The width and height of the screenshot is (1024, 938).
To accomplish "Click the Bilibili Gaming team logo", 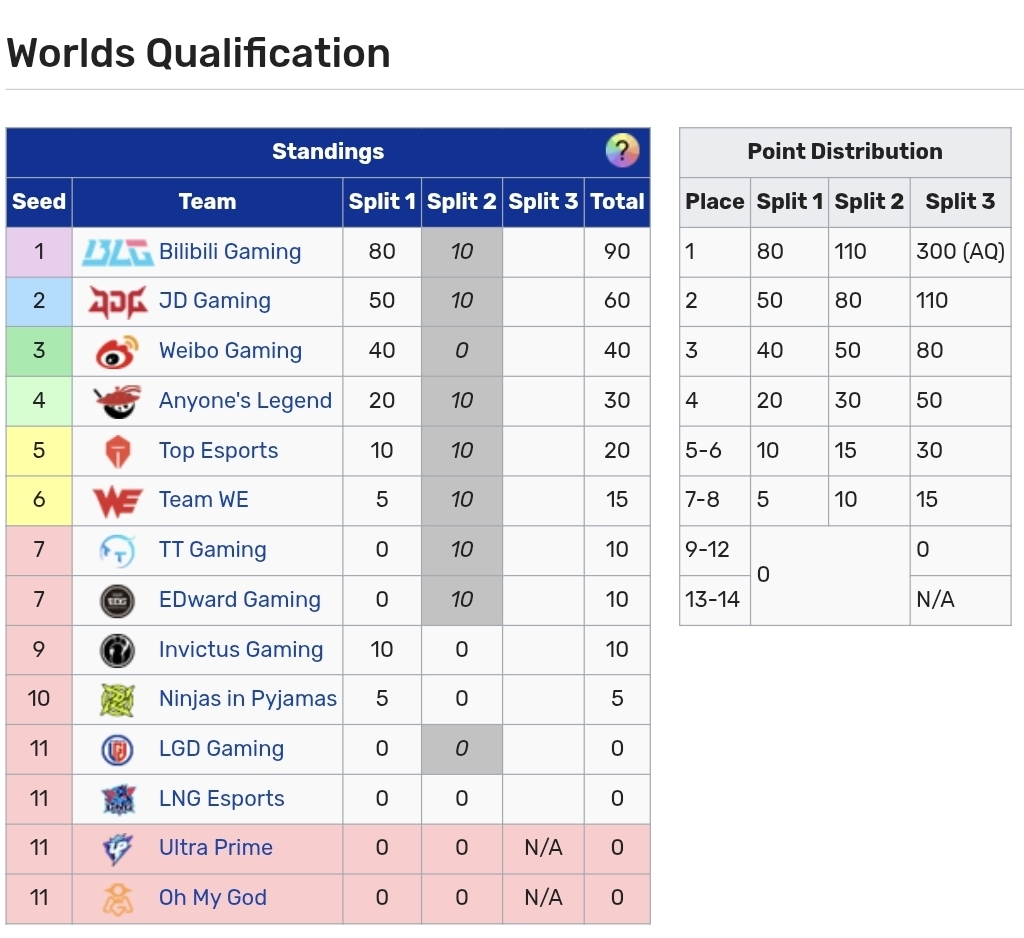I will point(118,252).
